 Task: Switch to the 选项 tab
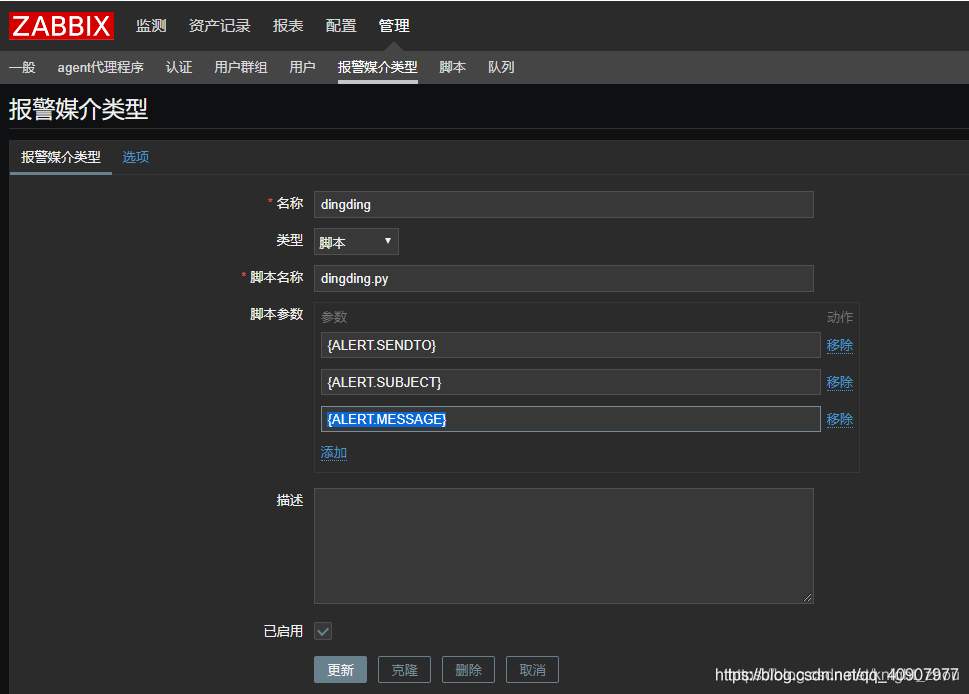click(x=135, y=157)
